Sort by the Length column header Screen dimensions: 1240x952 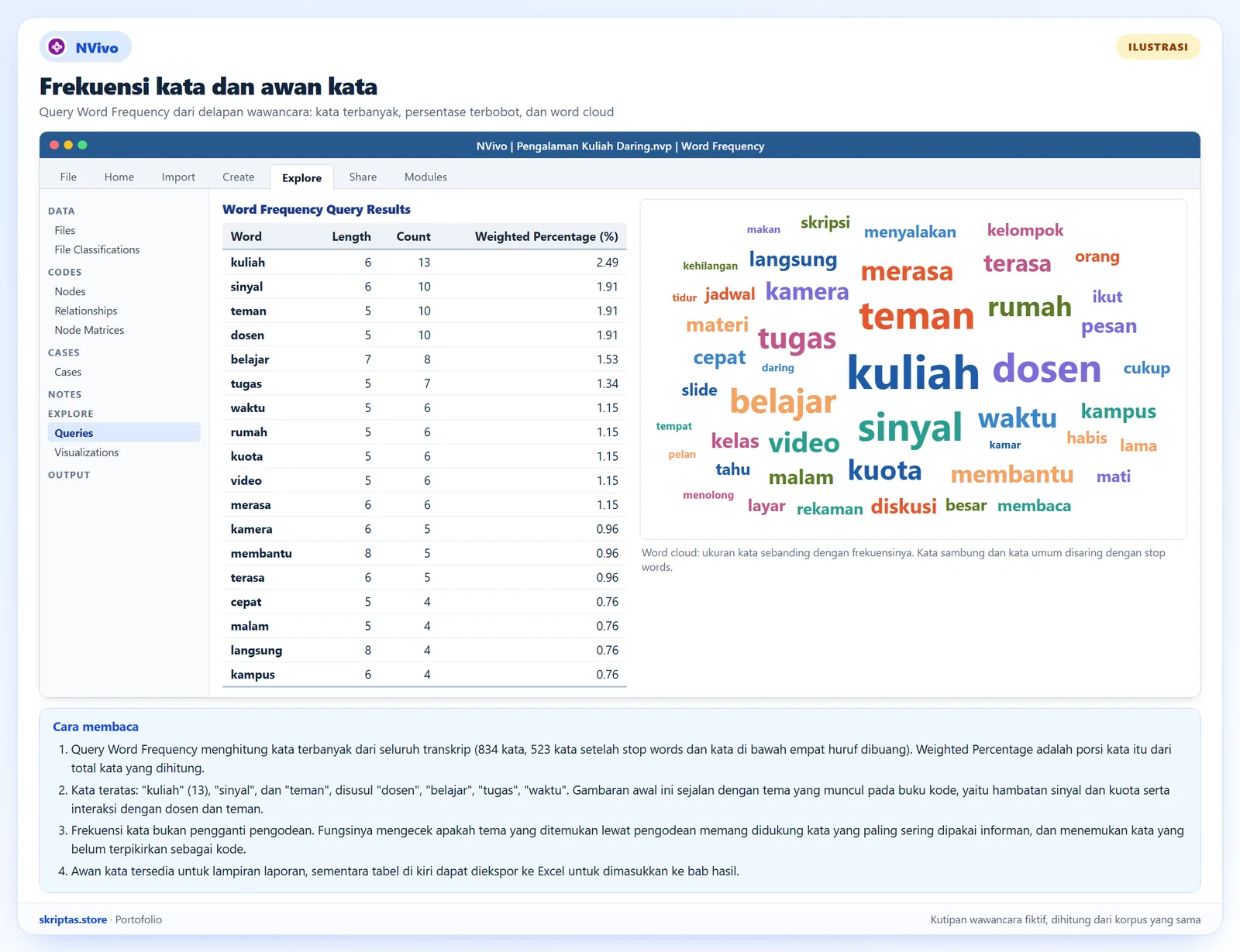[x=351, y=236]
